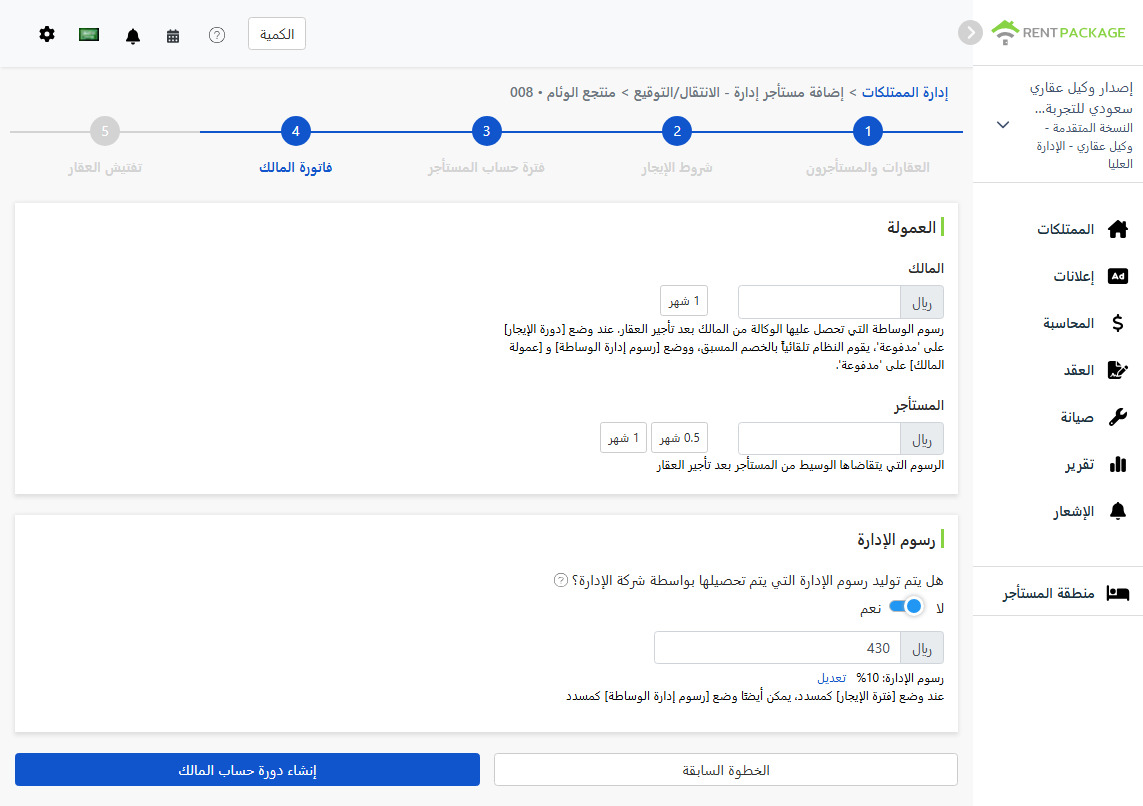Toggle the management fee نعم/لا switch
Image resolution: width=1143 pixels, height=806 pixels.
point(906,606)
